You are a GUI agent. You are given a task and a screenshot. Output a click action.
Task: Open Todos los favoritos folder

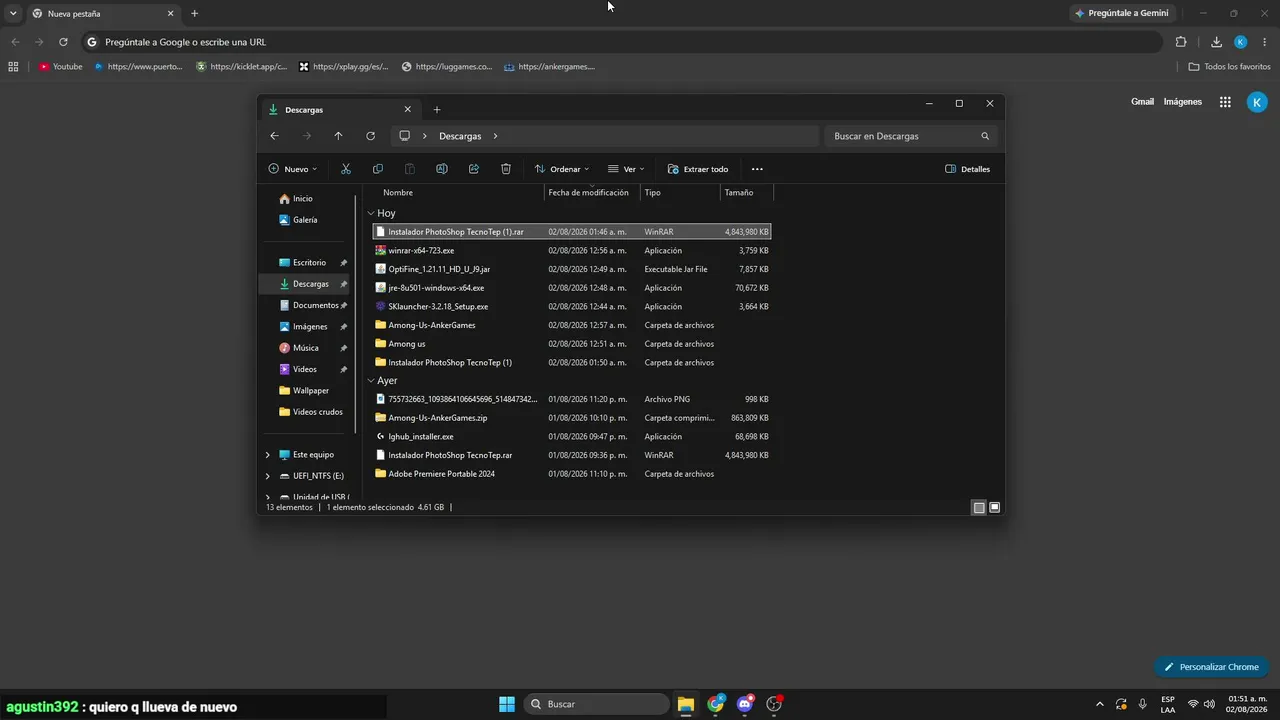1229,67
